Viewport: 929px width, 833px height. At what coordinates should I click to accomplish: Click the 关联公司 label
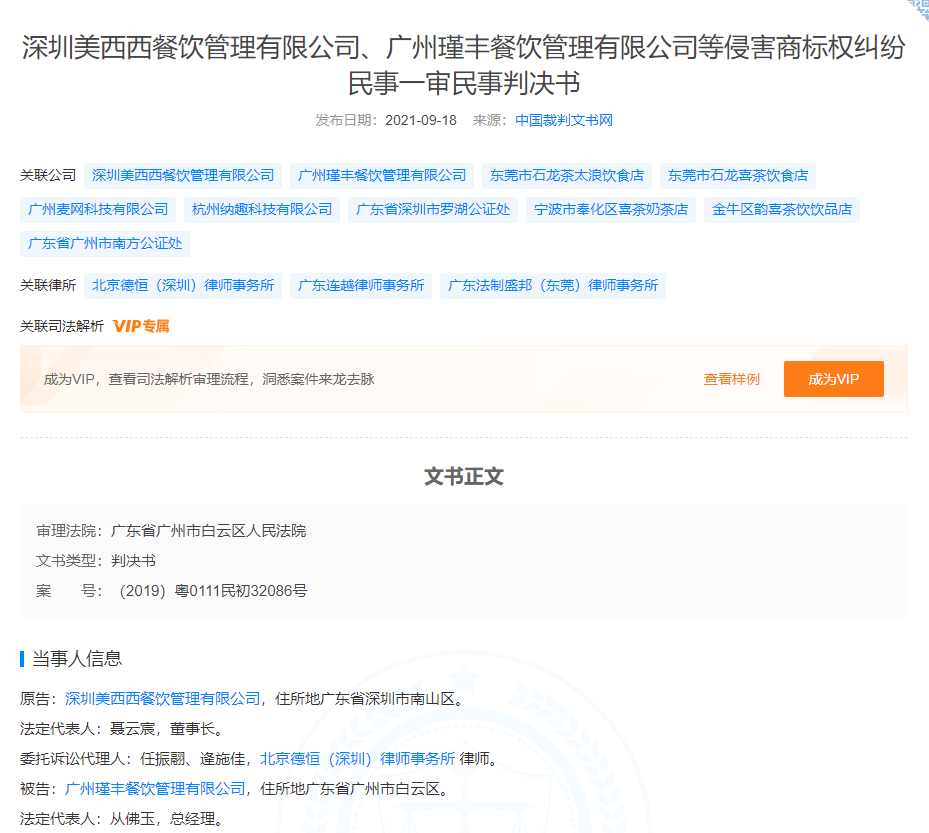coord(48,175)
